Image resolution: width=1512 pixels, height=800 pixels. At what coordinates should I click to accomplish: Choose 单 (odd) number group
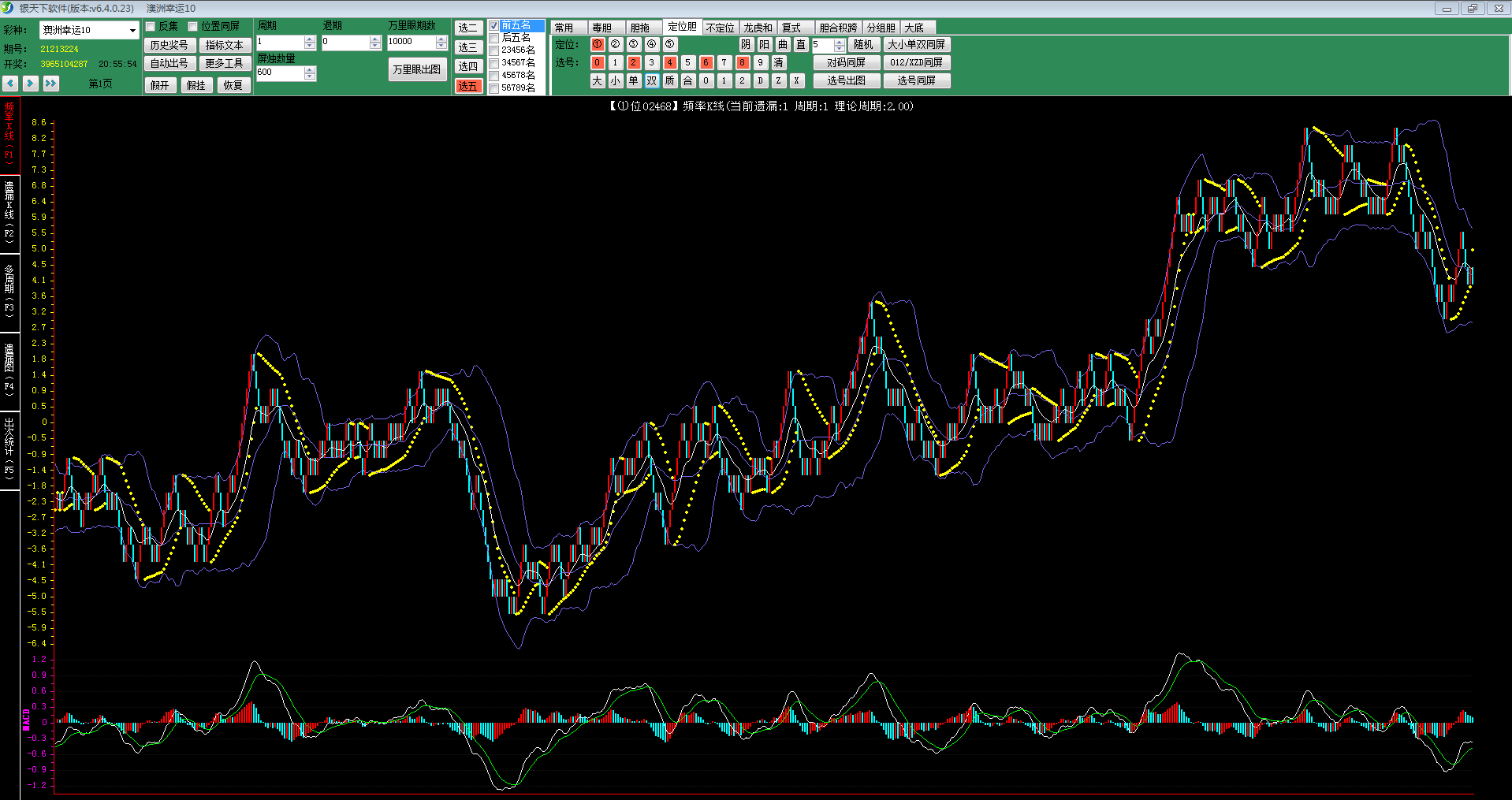[634, 80]
